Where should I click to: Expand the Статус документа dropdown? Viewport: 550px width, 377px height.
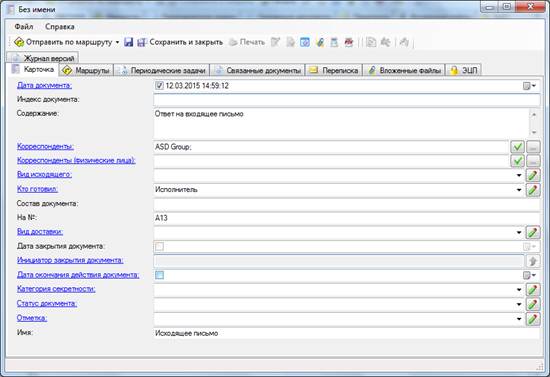519,304
